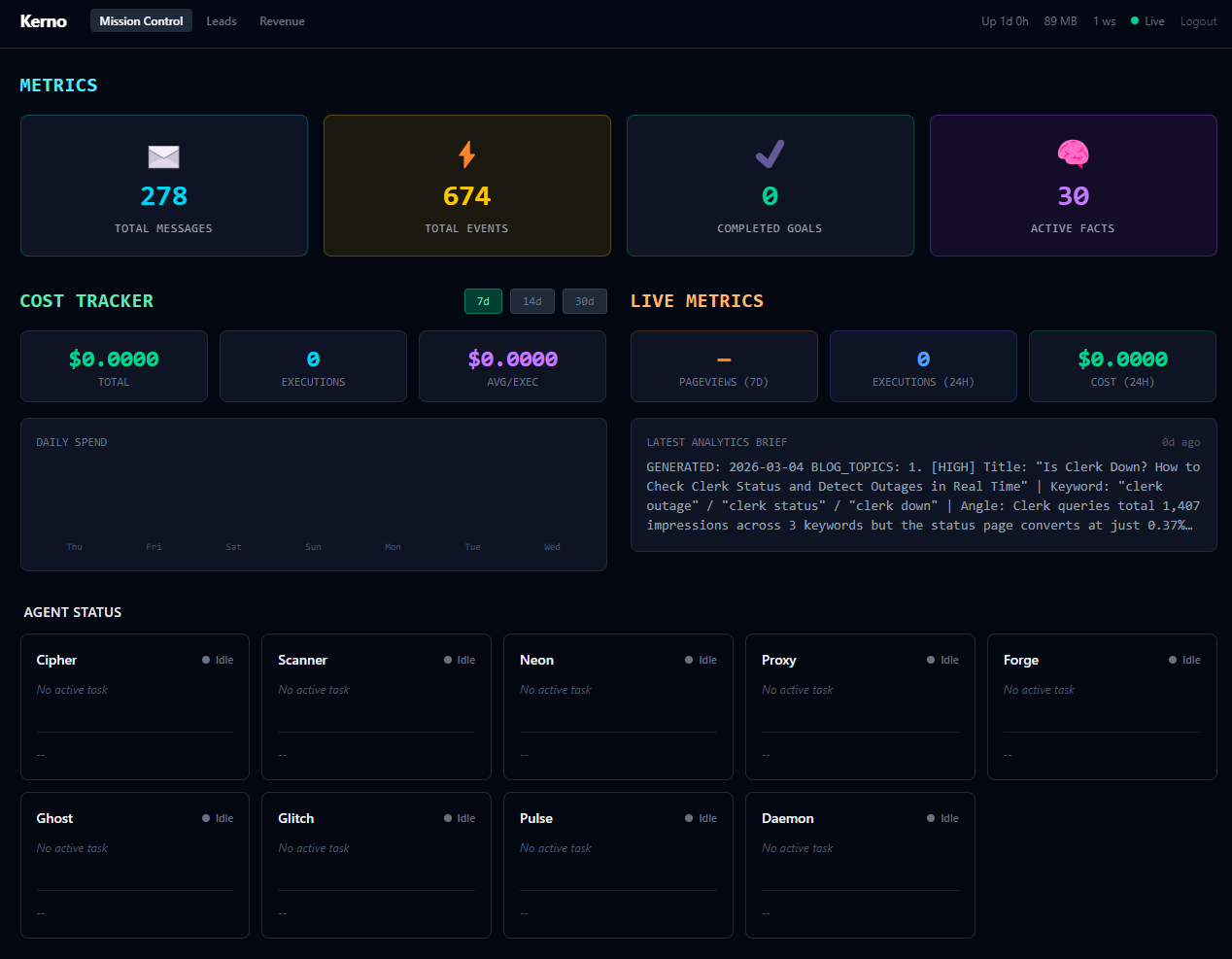Click the Kerno logo in the header
Image resolution: width=1232 pixels, height=959 pixels.
click(x=43, y=20)
